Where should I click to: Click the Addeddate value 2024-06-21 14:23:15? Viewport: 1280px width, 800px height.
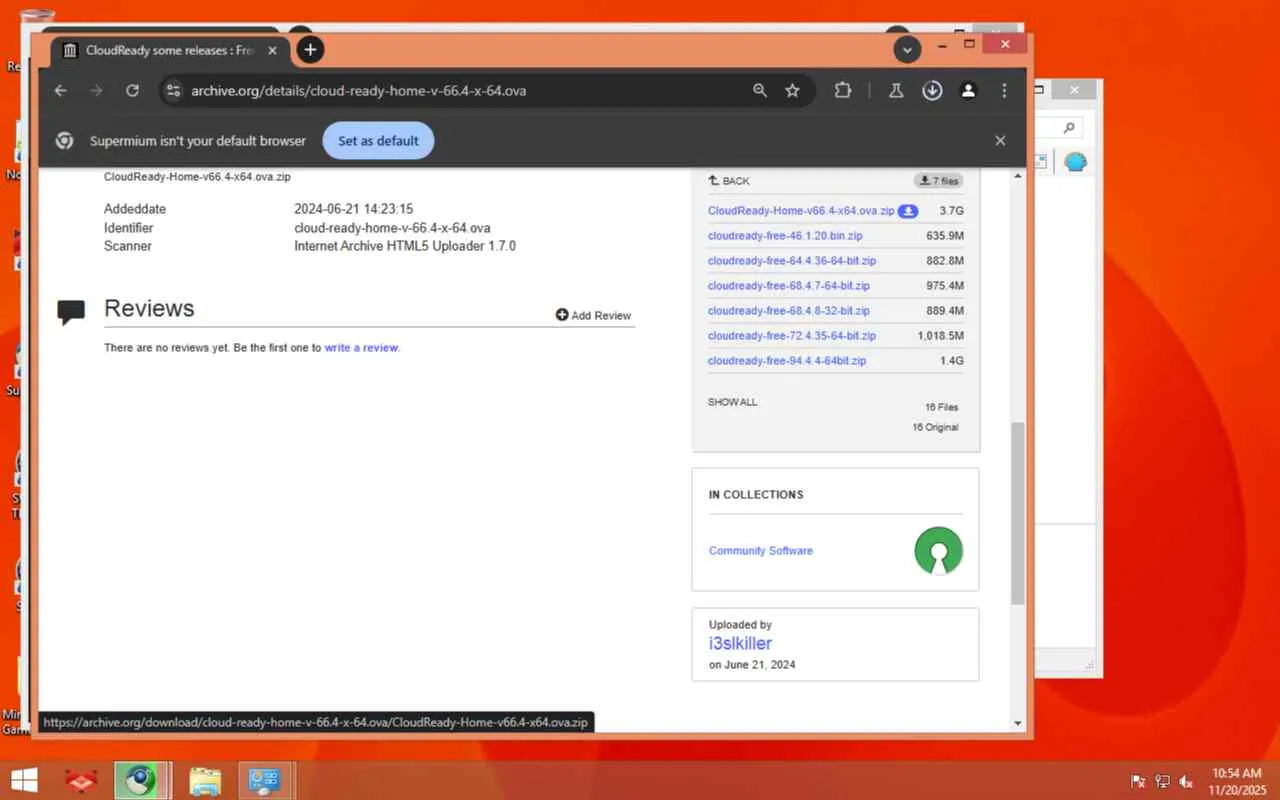click(x=353, y=210)
